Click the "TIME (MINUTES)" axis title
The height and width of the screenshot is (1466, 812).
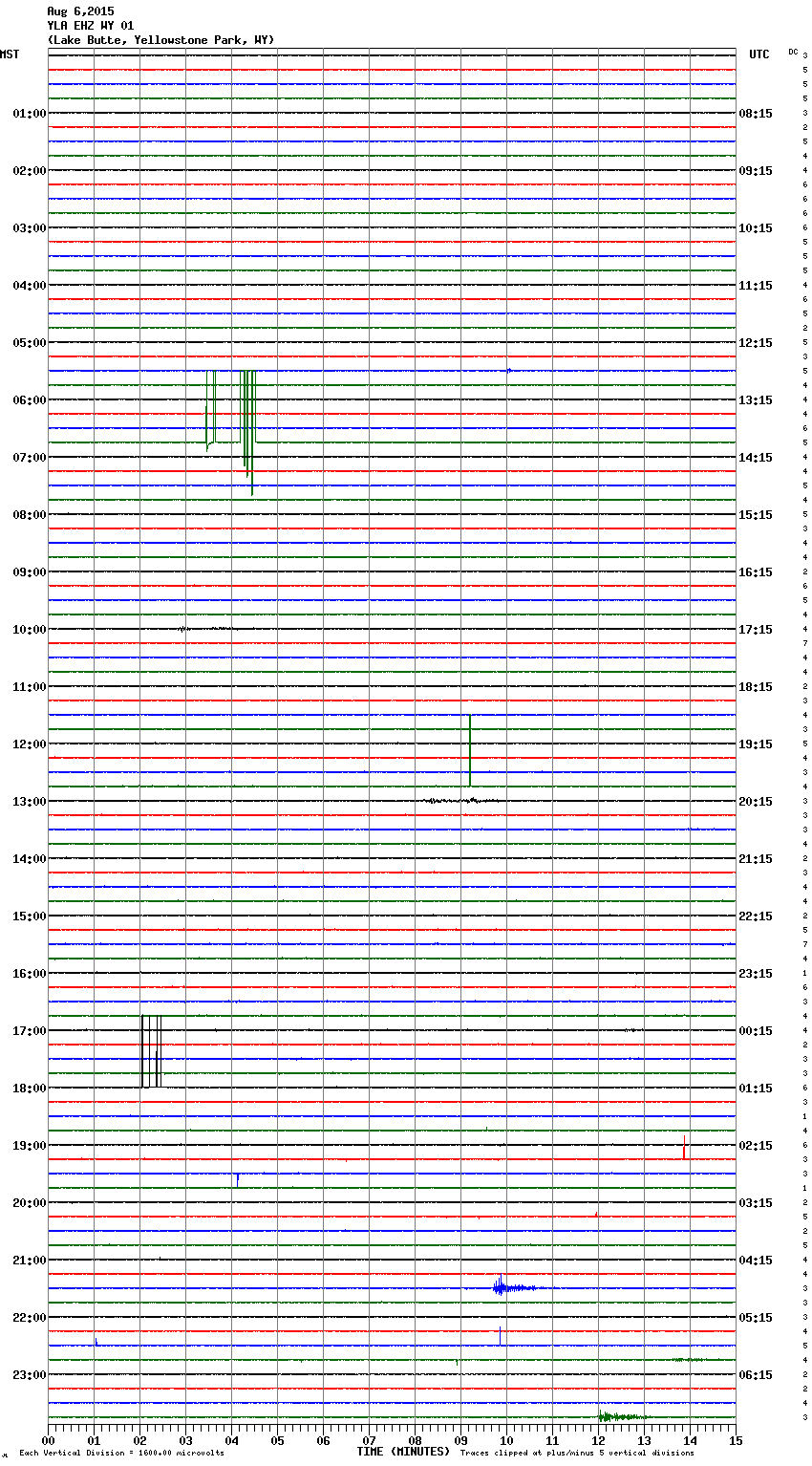(403, 1452)
